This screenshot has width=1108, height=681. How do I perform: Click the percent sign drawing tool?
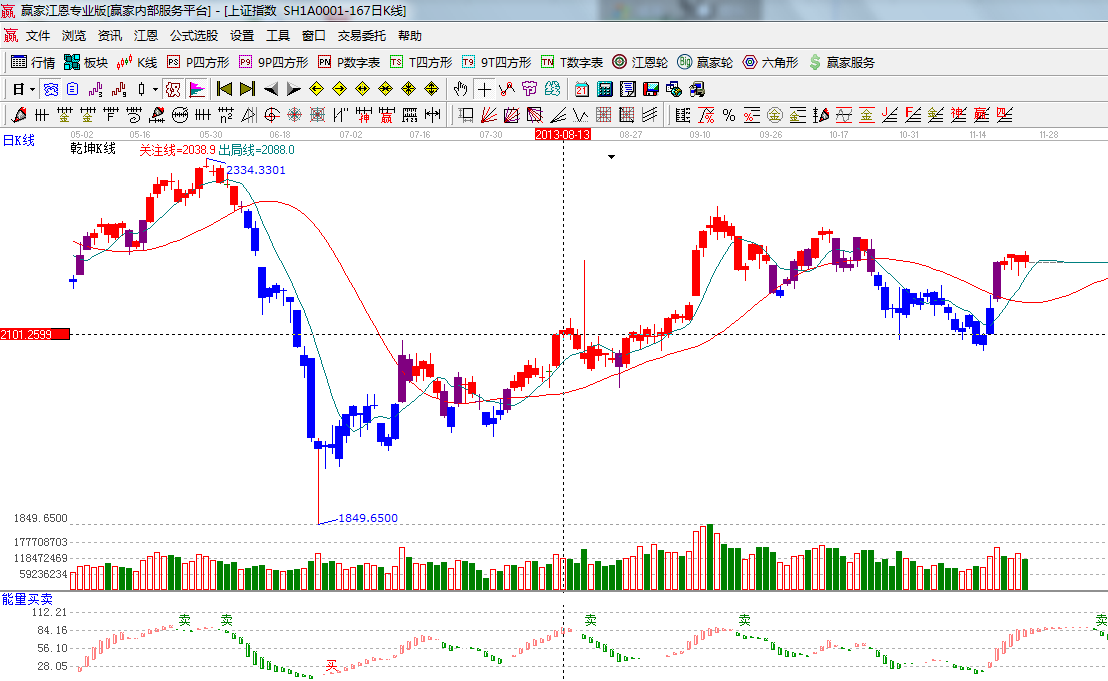(x=729, y=115)
